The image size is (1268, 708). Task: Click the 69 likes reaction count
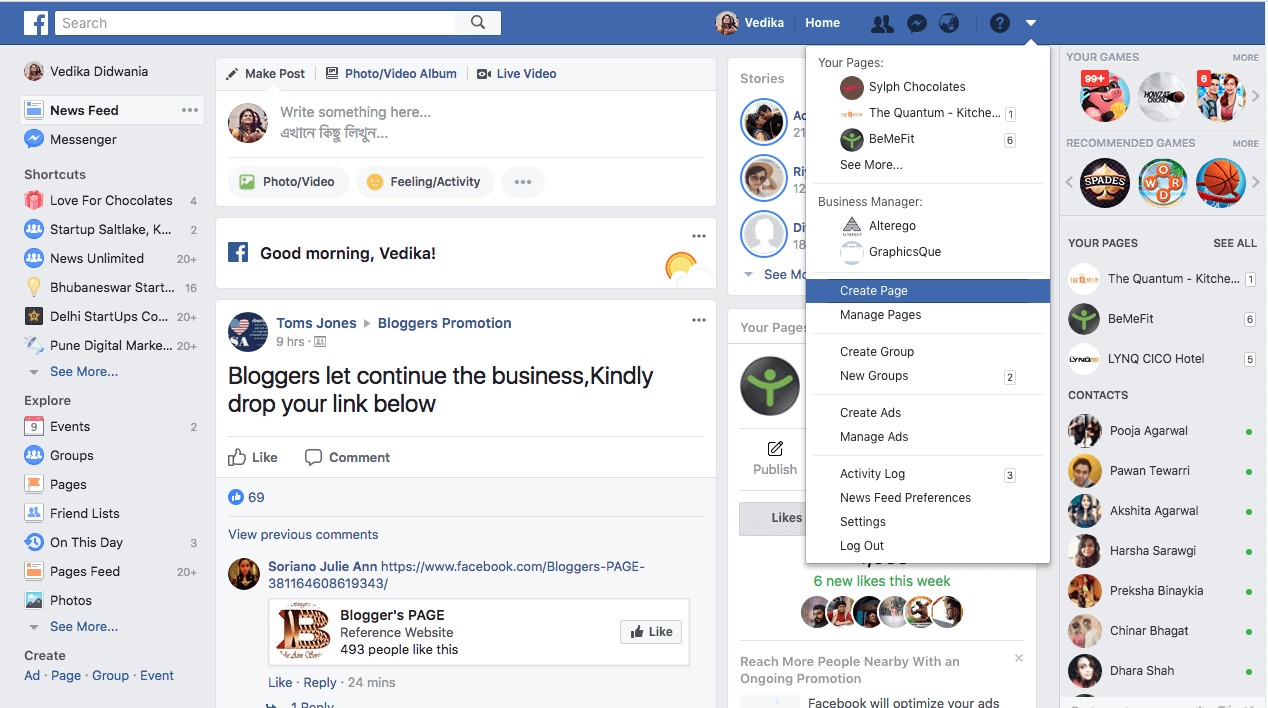click(246, 497)
